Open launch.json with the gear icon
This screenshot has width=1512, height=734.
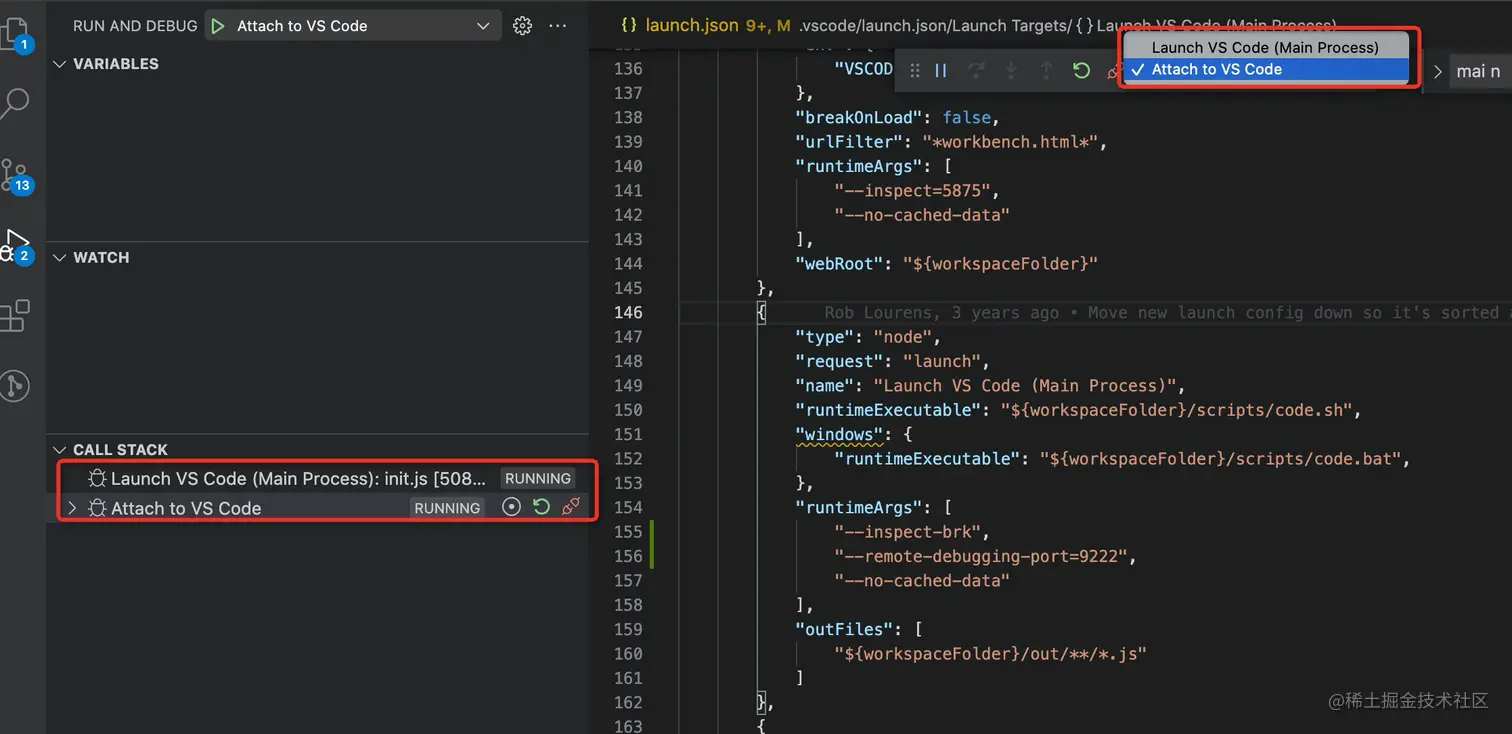(522, 26)
